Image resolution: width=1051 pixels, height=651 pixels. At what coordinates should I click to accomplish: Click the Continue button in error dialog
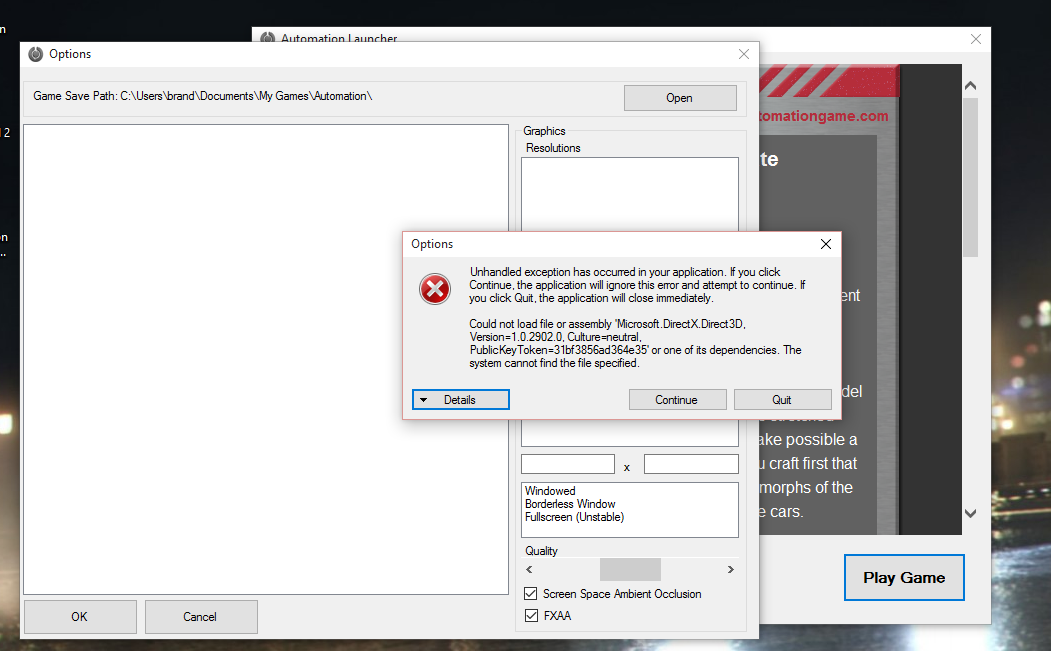point(677,400)
